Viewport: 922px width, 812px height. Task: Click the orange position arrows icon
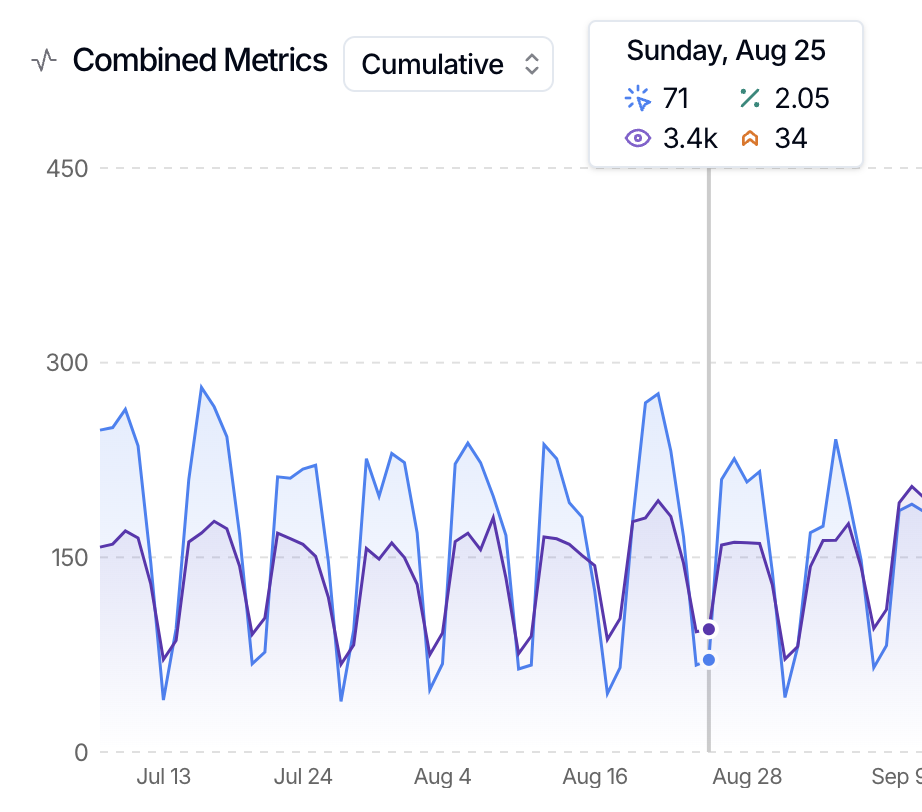click(750, 139)
